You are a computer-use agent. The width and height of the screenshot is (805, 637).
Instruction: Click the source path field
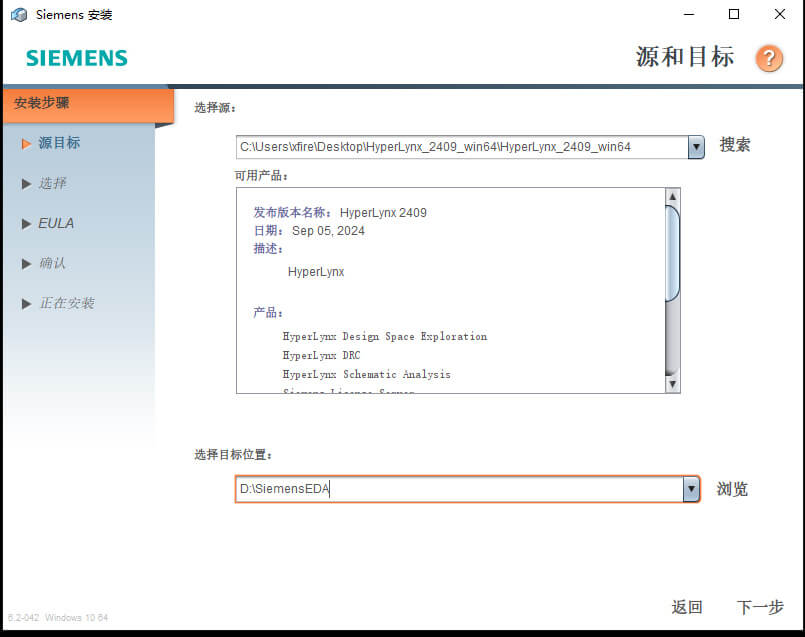pyautogui.click(x=462, y=147)
